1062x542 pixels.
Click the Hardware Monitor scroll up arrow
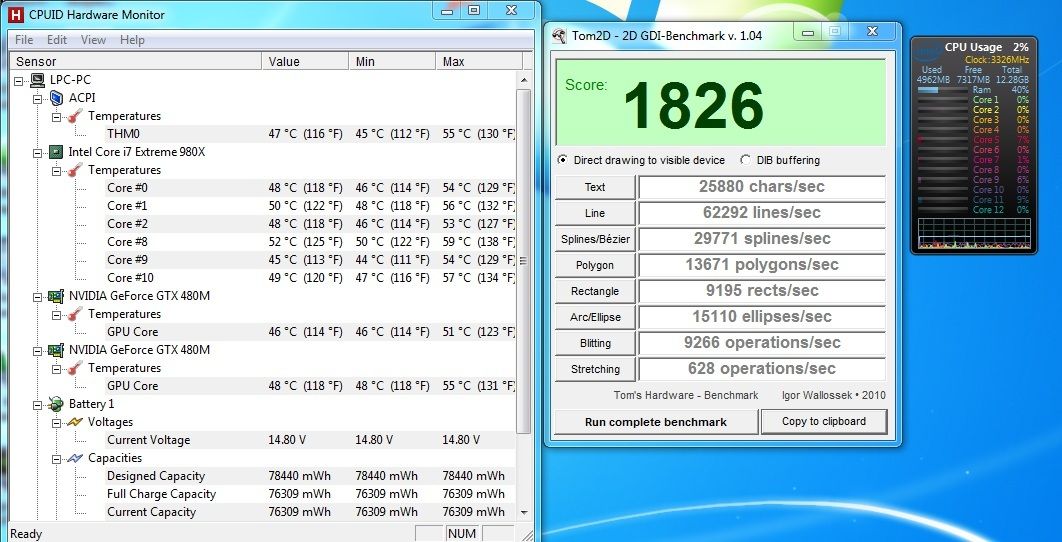[x=524, y=80]
